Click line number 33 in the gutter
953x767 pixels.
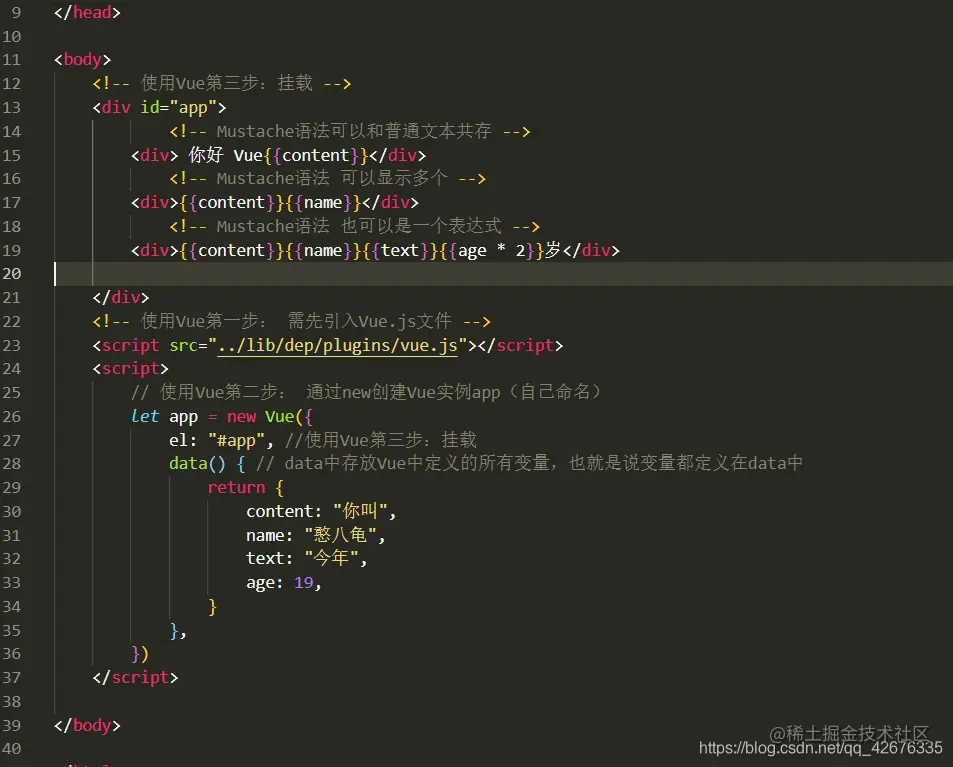click(x=12, y=583)
